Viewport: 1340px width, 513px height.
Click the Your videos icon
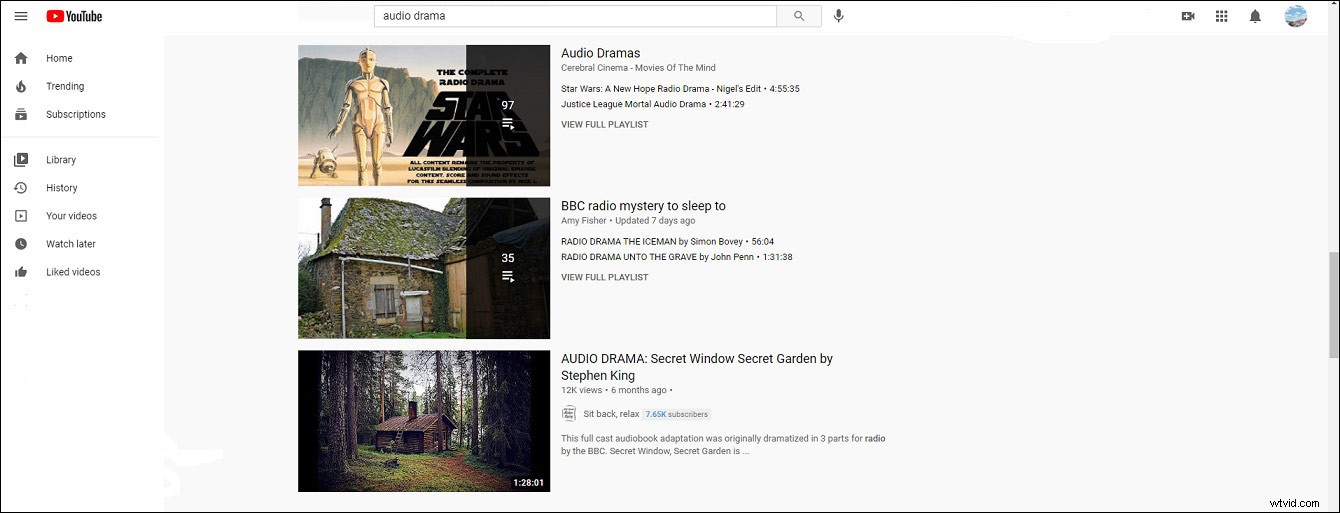click(x=21, y=216)
